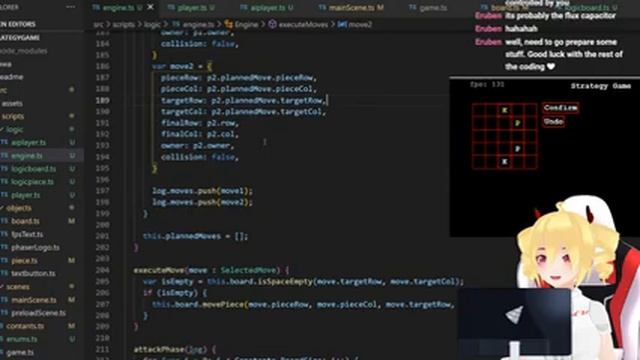
Task: Close the engine.ts editor tab
Action: tap(151, 7)
